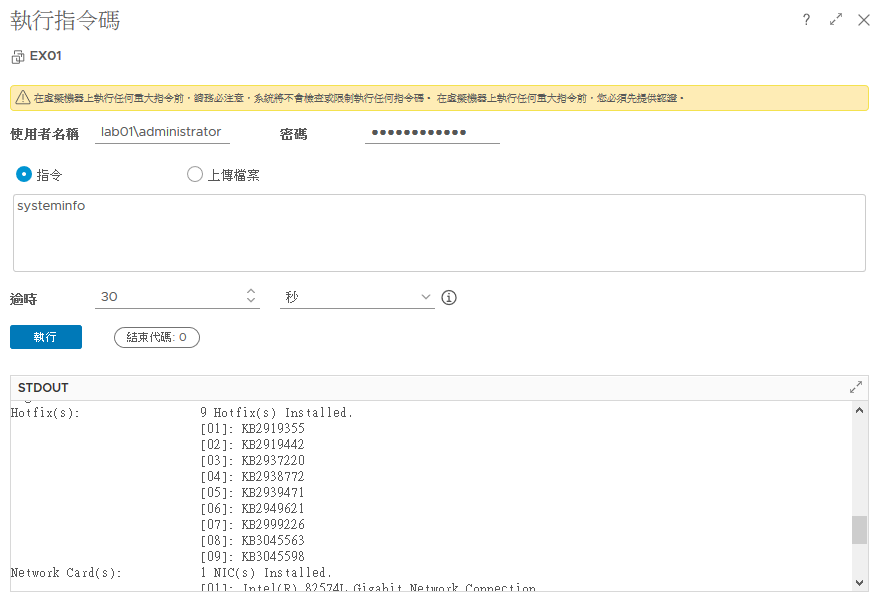Select the 指令 radio button
The height and width of the screenshot is (599, 879).
pyautogui.click(x=24, y=174)
